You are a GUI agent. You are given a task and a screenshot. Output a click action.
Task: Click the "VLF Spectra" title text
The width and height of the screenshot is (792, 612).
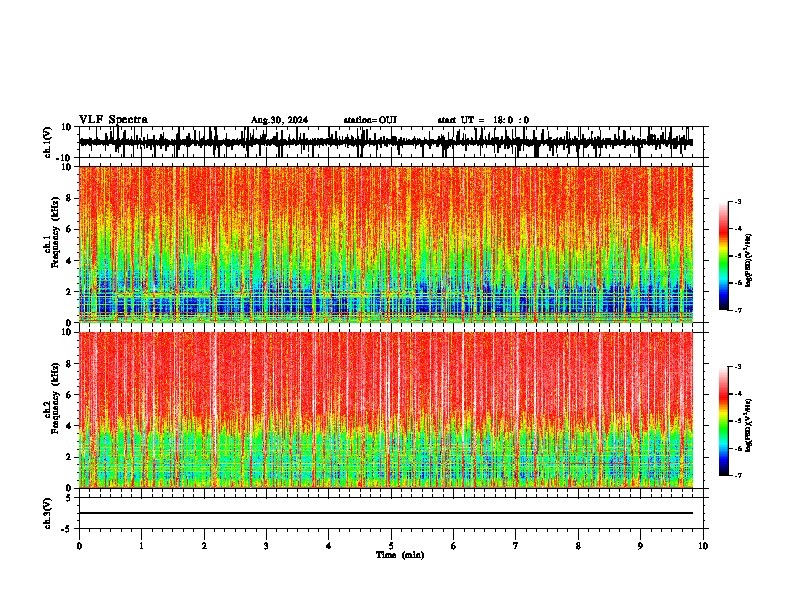(x=113, y=120)
